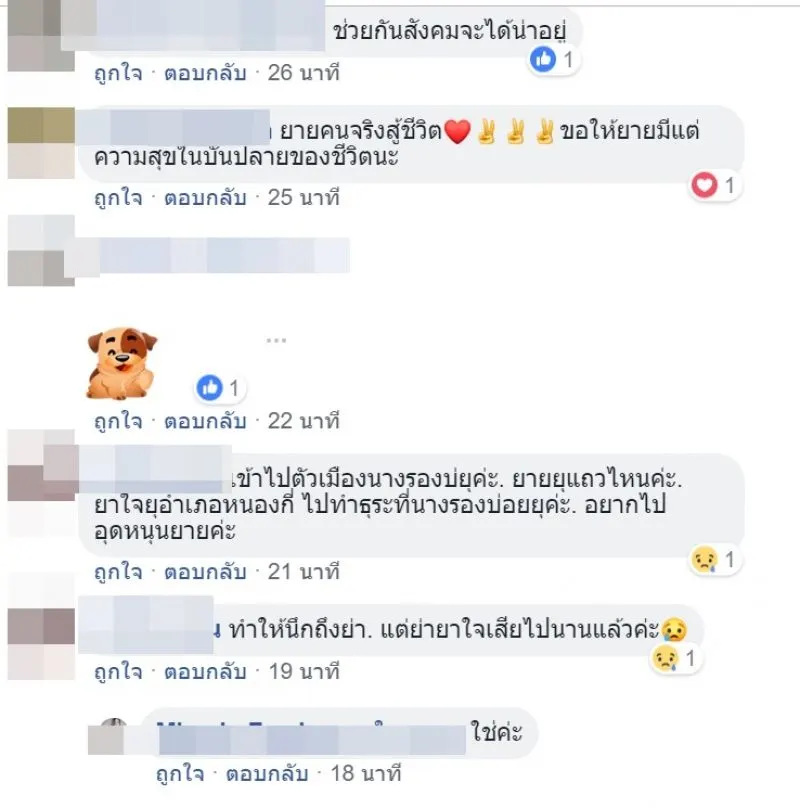This screenshot has height=808, width=800.
Task: Like the nested reply from 18 minutes ago
Action: pyautogui.click(x=180, y=773)
